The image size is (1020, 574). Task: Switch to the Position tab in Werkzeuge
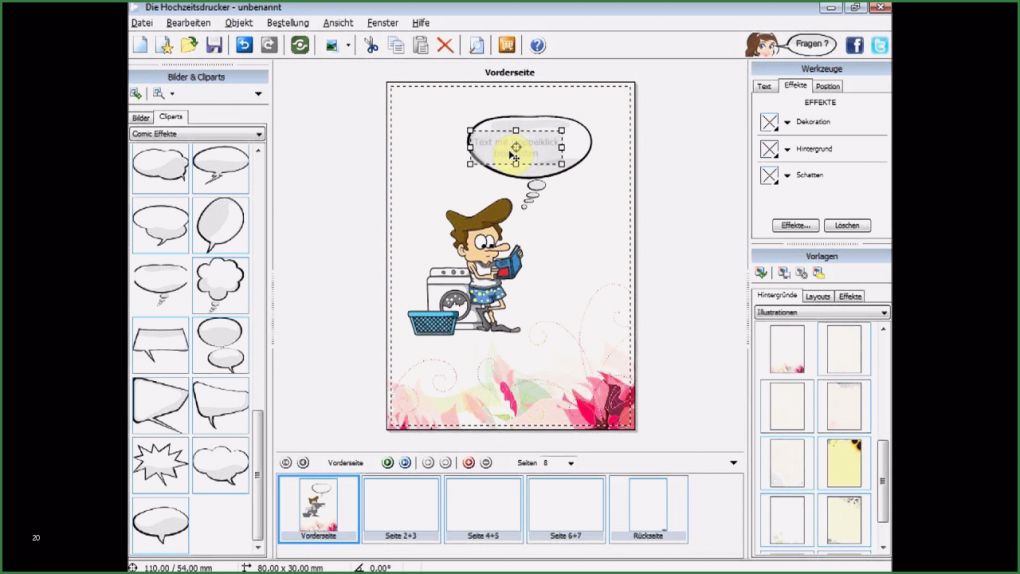point(827,87)
